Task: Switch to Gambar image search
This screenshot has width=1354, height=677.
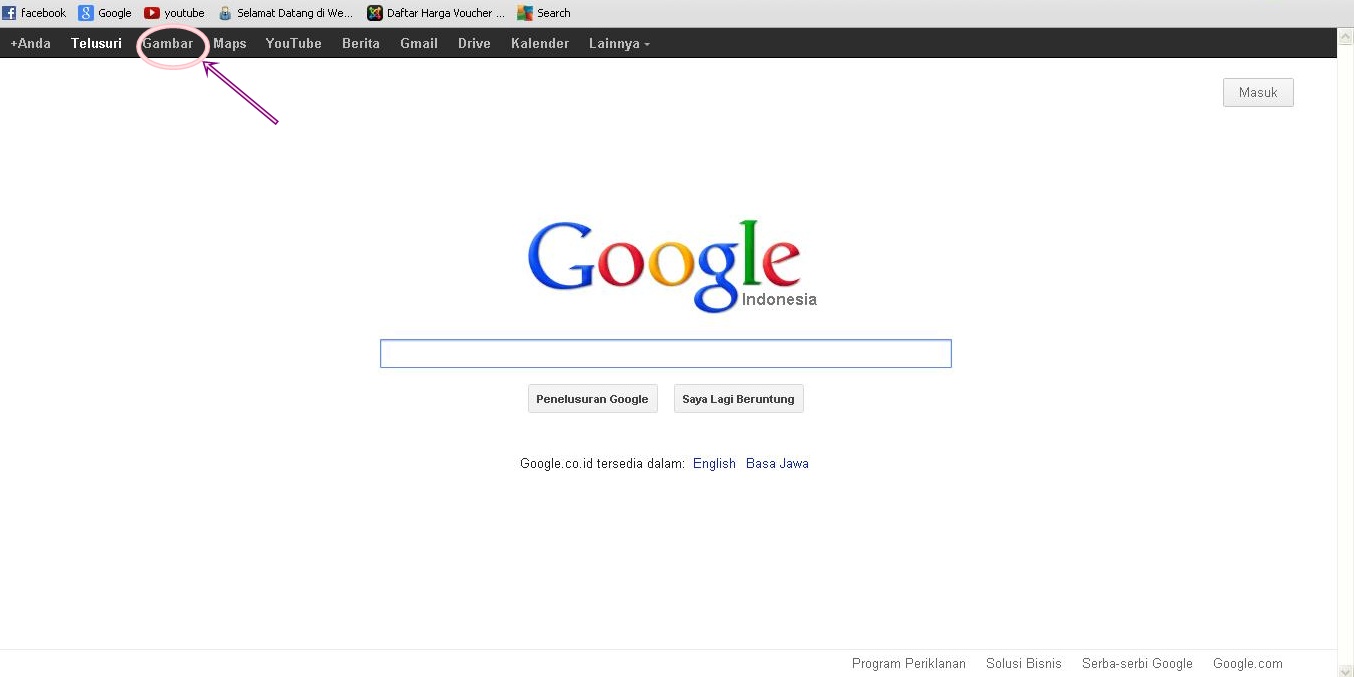Action: tap(168, 43)
